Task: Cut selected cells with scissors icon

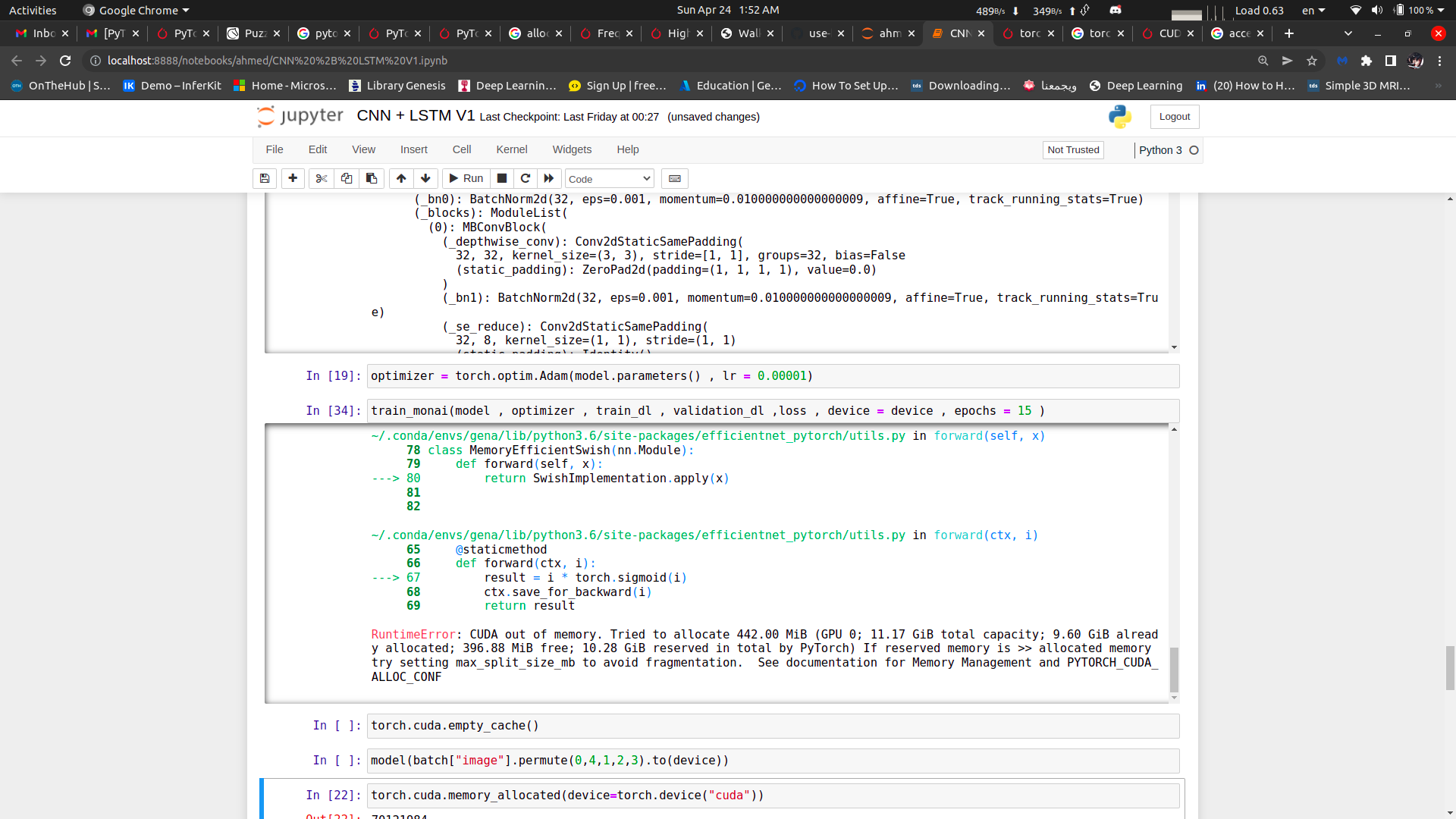Action: (x=322, y=179)
